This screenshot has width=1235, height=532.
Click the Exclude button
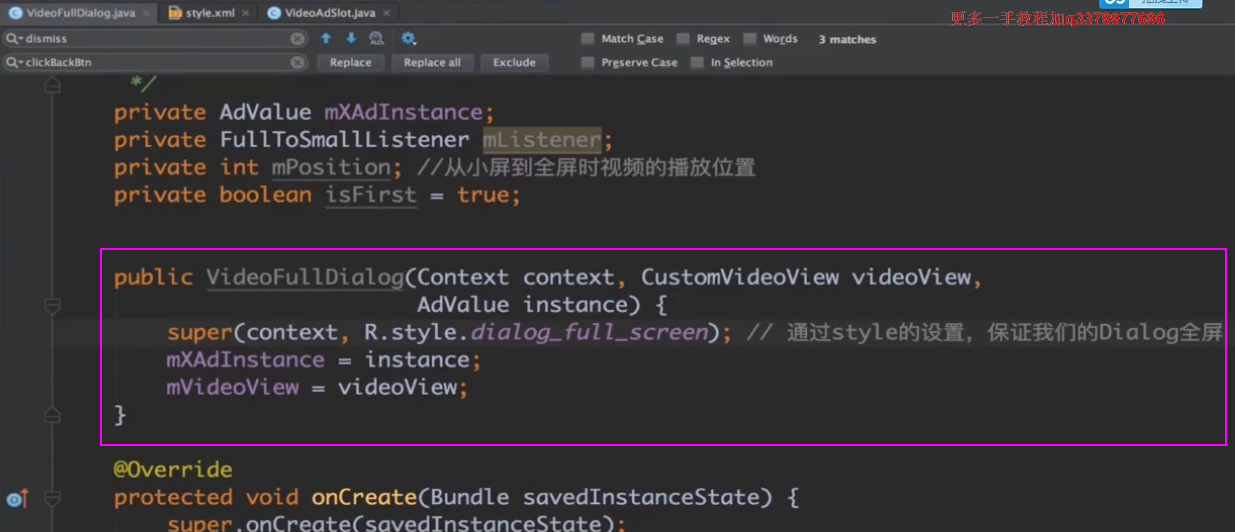pyautogui.click(x=514, y=62)
